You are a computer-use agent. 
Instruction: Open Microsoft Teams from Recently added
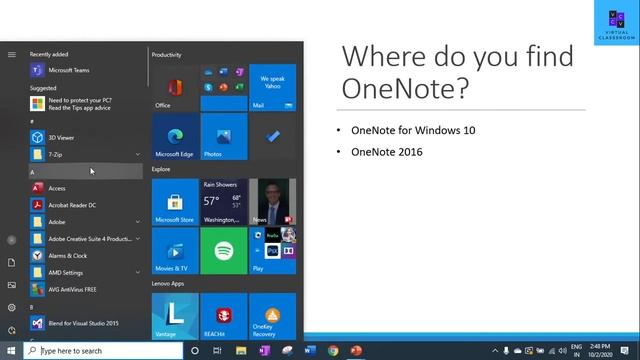pyautogui.click(x=86, y=70)
